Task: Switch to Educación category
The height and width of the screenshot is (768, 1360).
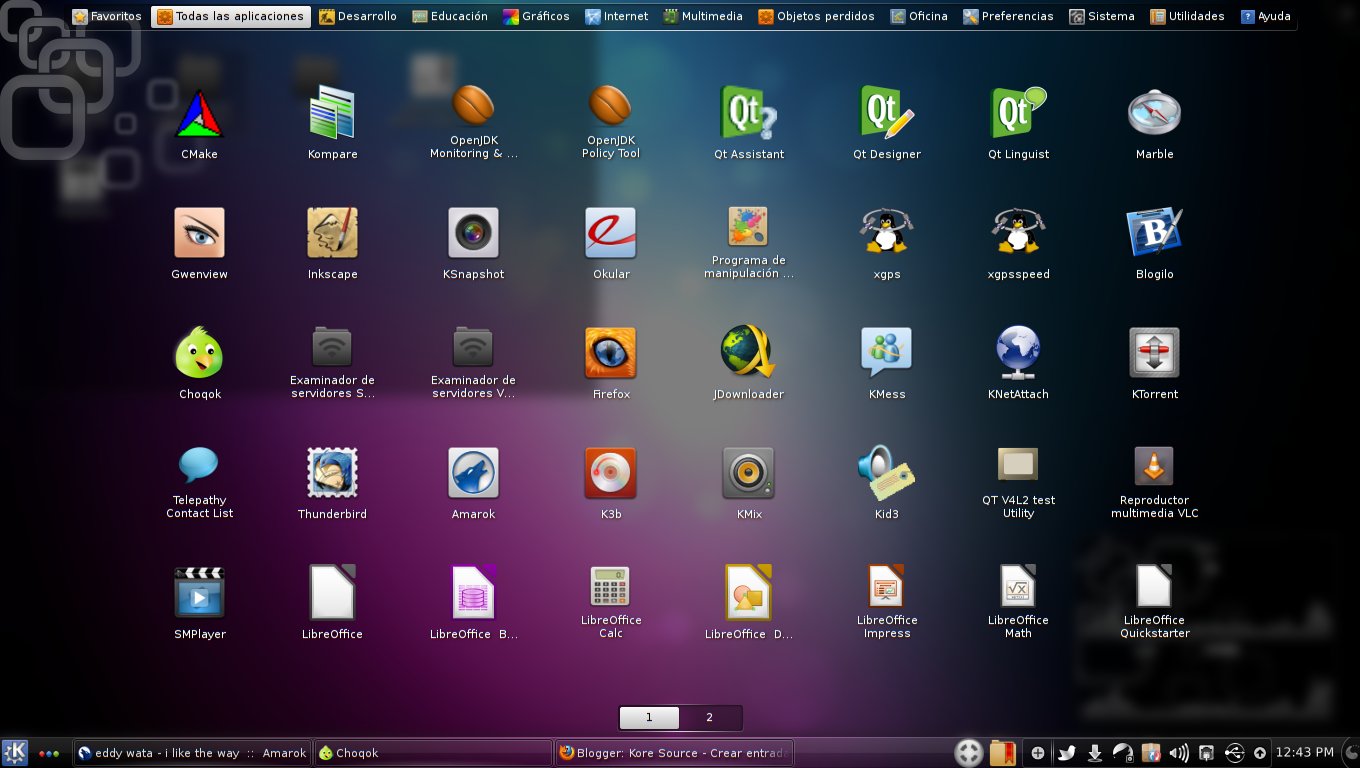Action: point(450,16)
